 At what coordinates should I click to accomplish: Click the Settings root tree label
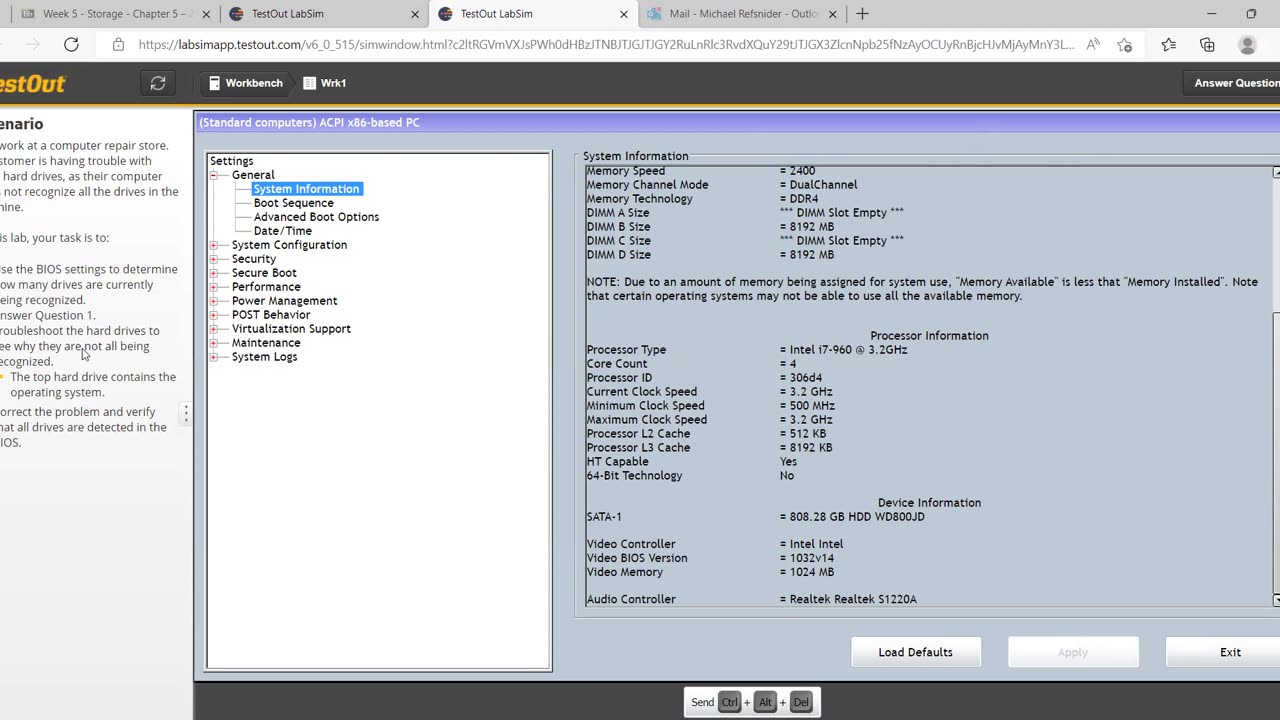231,161
